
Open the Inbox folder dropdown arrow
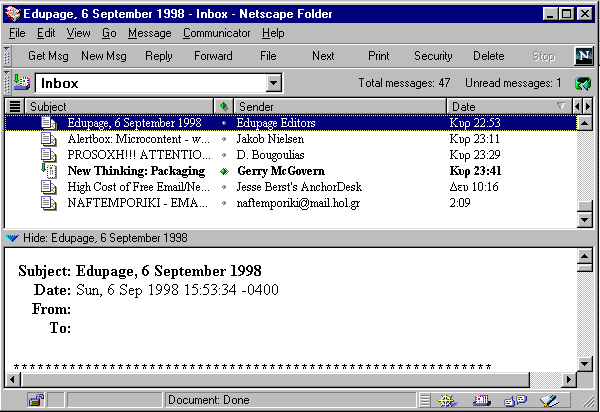pos(274,83)
